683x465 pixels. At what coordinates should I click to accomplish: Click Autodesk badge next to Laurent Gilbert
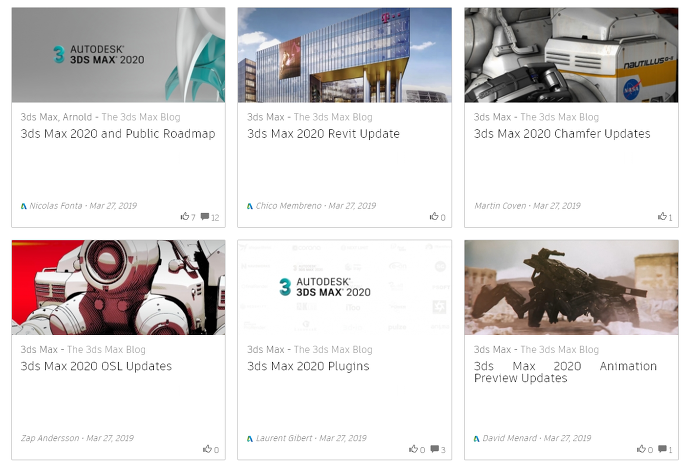click(250, 438)
